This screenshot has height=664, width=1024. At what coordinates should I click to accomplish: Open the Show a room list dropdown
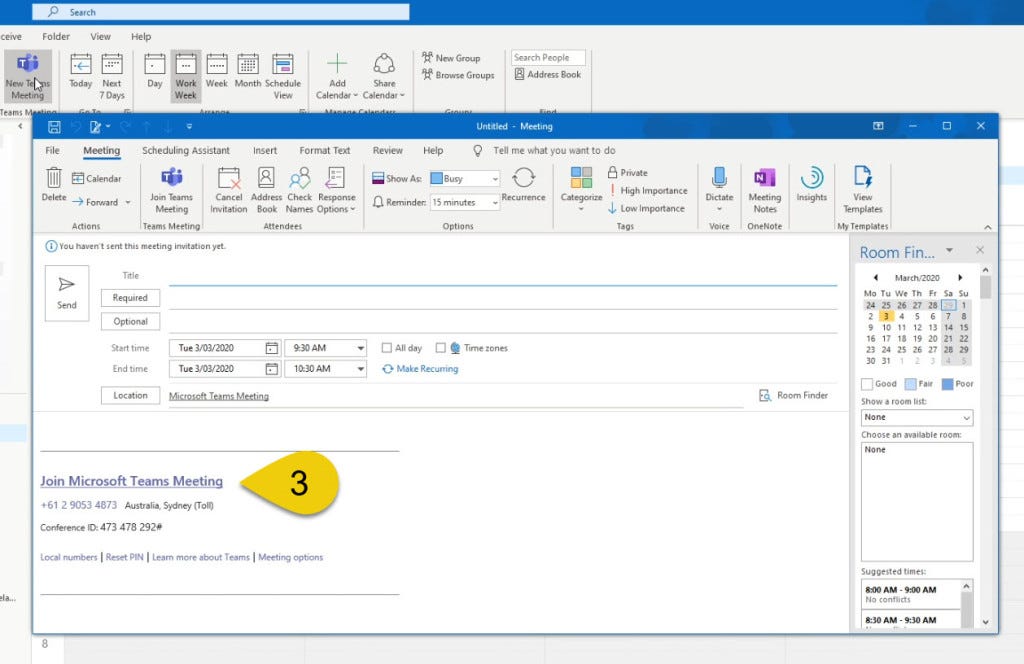click(917, 417)
